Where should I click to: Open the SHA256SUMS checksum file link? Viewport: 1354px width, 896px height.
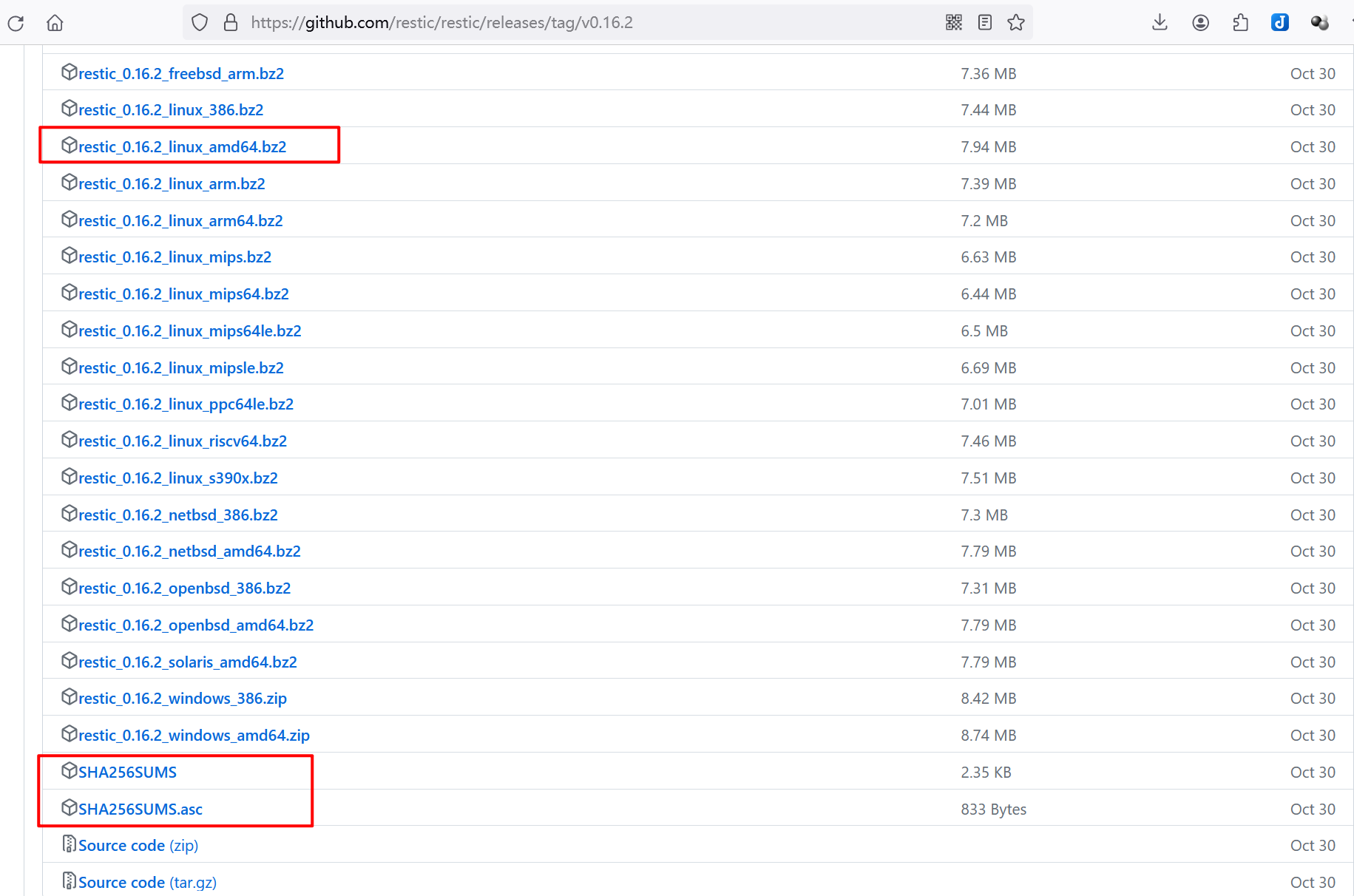click(x=127, y=773)
